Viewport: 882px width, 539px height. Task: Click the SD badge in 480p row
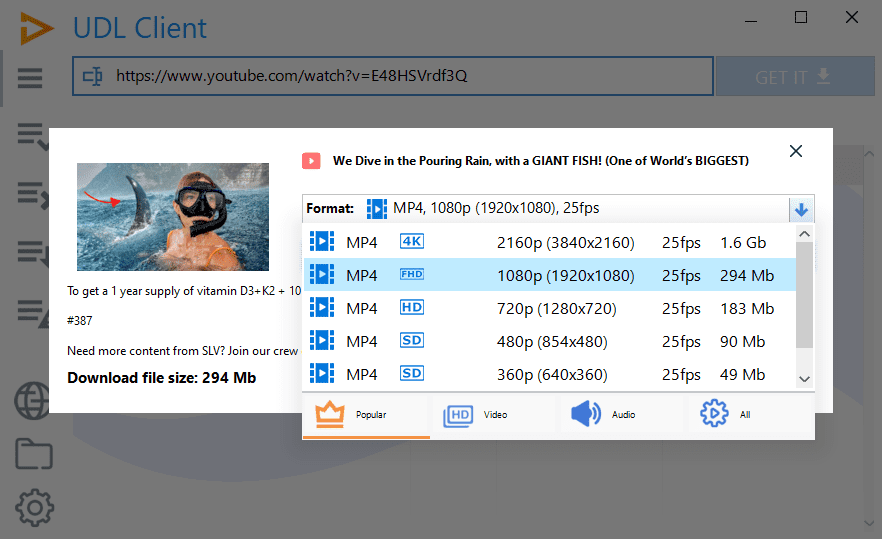coord(412,340)
